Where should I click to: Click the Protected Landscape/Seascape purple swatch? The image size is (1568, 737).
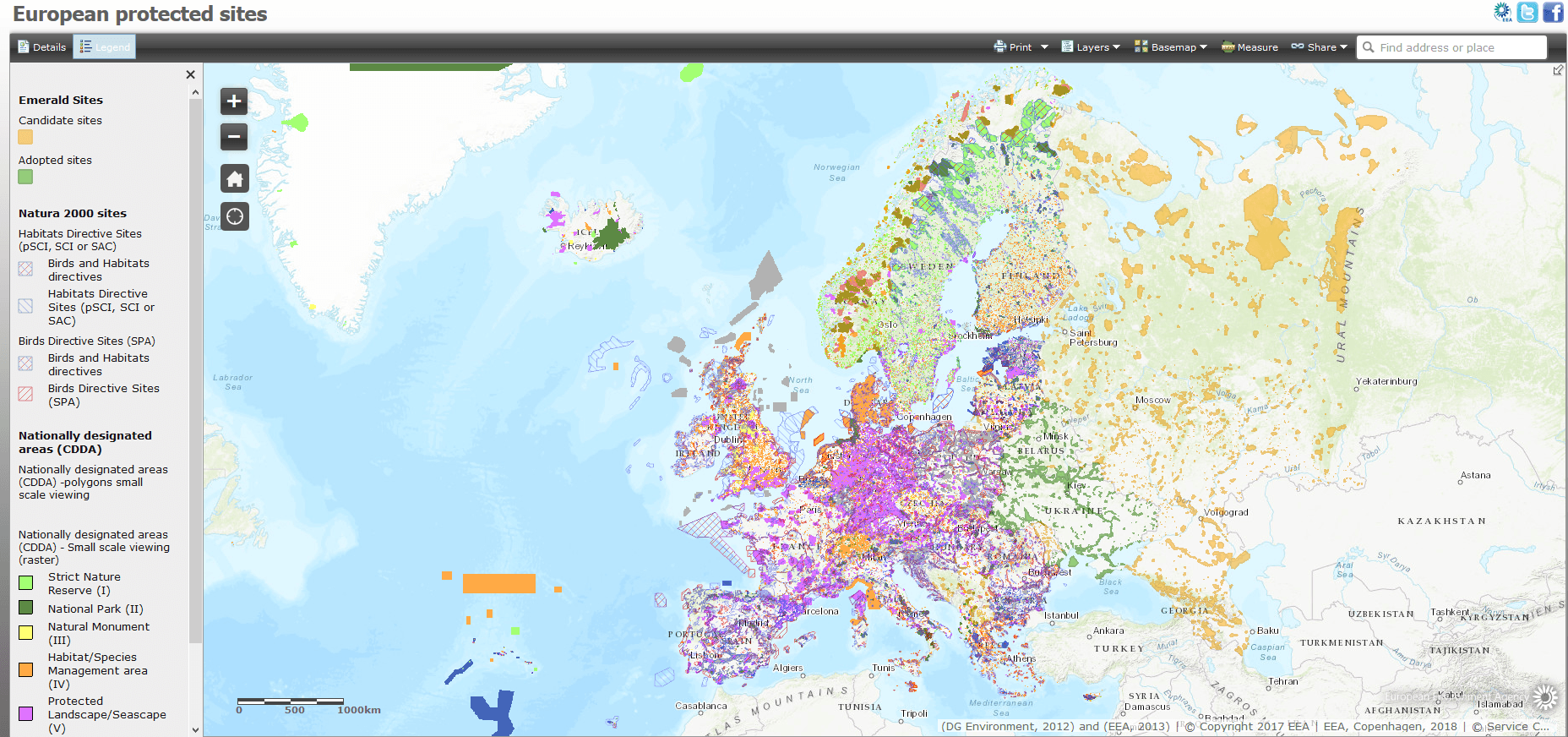(x=26, y=713)
